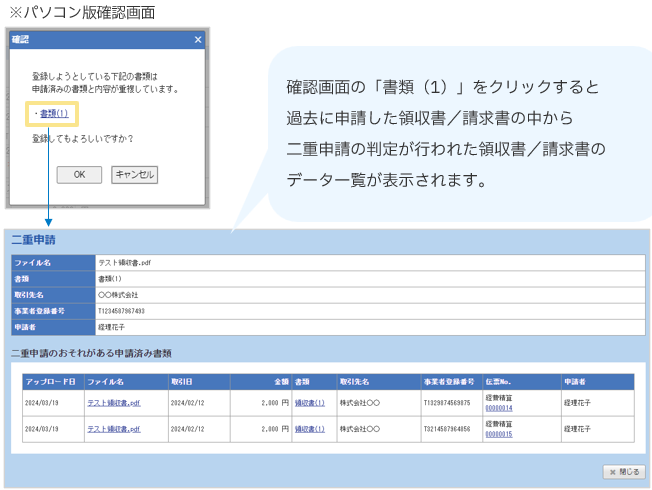Open テスト領収書.pdf in the 00000015 voucher row
This screenshot has width=652, height=490.
(x=113, y=429)
